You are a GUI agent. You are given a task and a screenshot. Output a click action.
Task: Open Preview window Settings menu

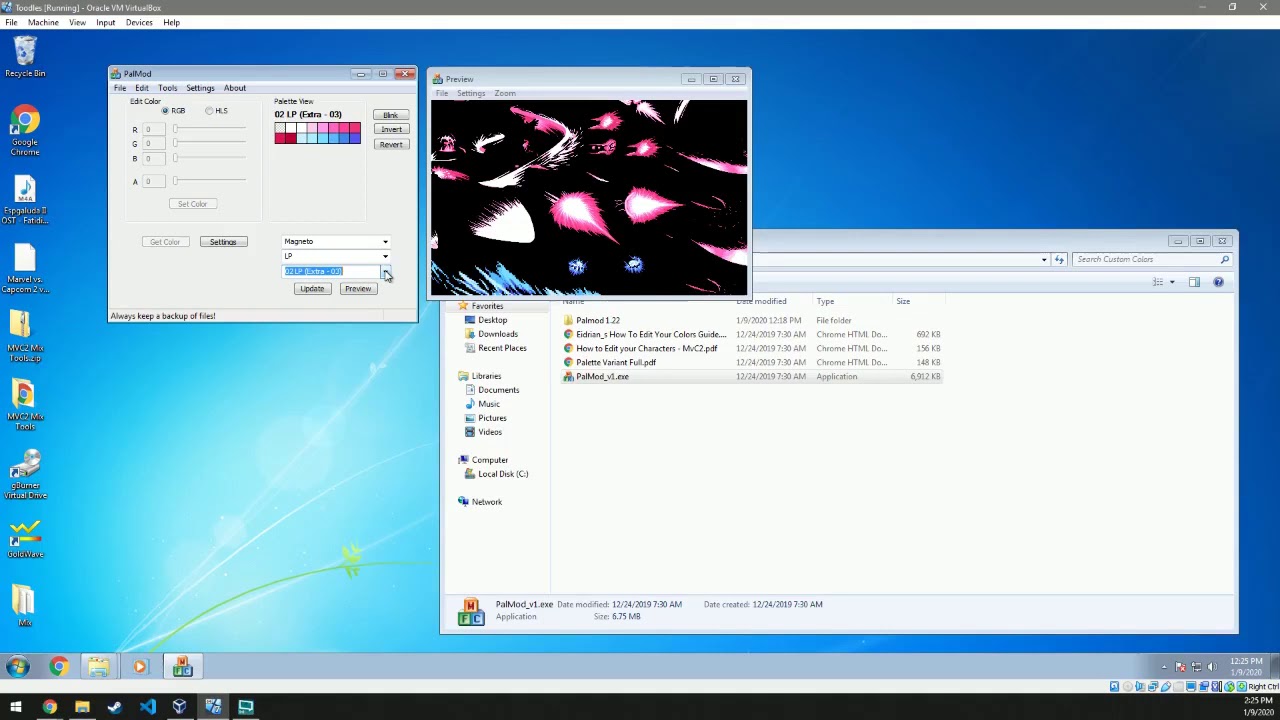471,94
